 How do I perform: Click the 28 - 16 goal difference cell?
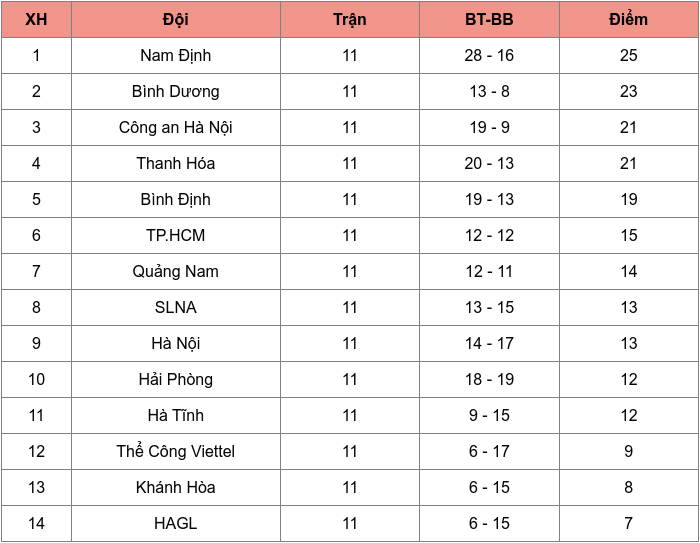point(489,55)
